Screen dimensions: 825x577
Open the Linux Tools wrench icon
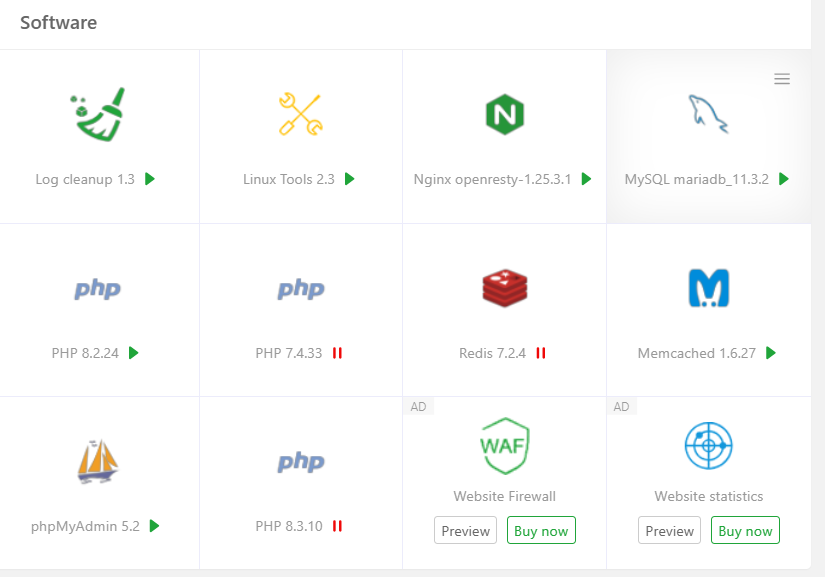click(300, 113)
